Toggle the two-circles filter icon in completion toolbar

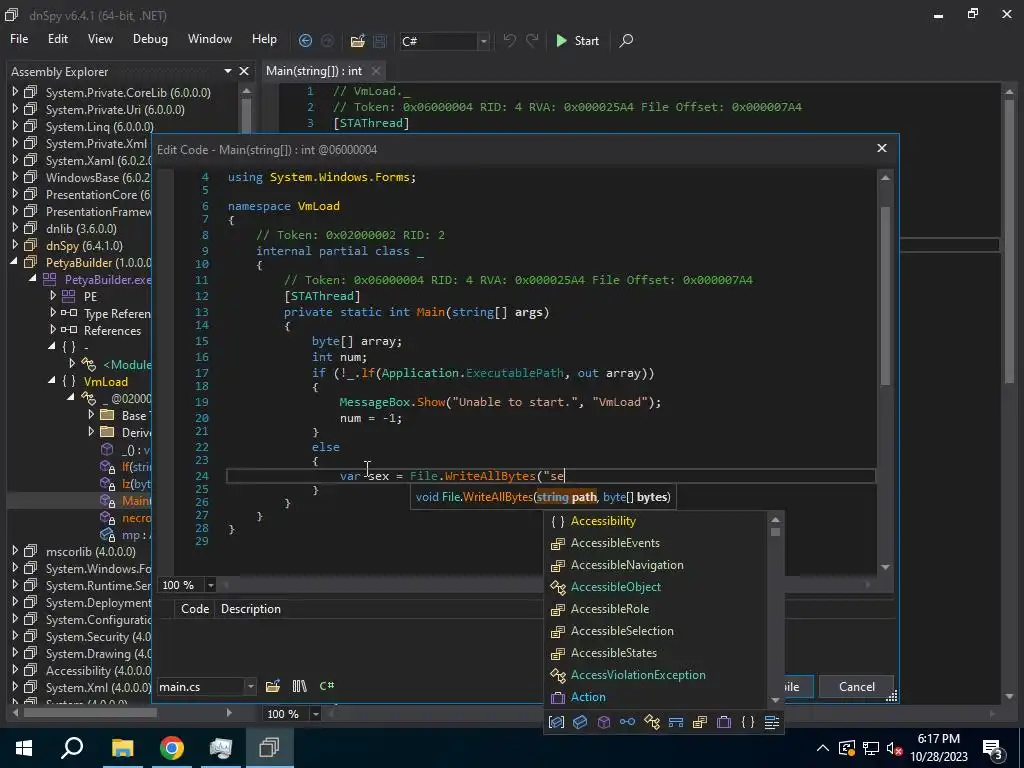[628, 722]
